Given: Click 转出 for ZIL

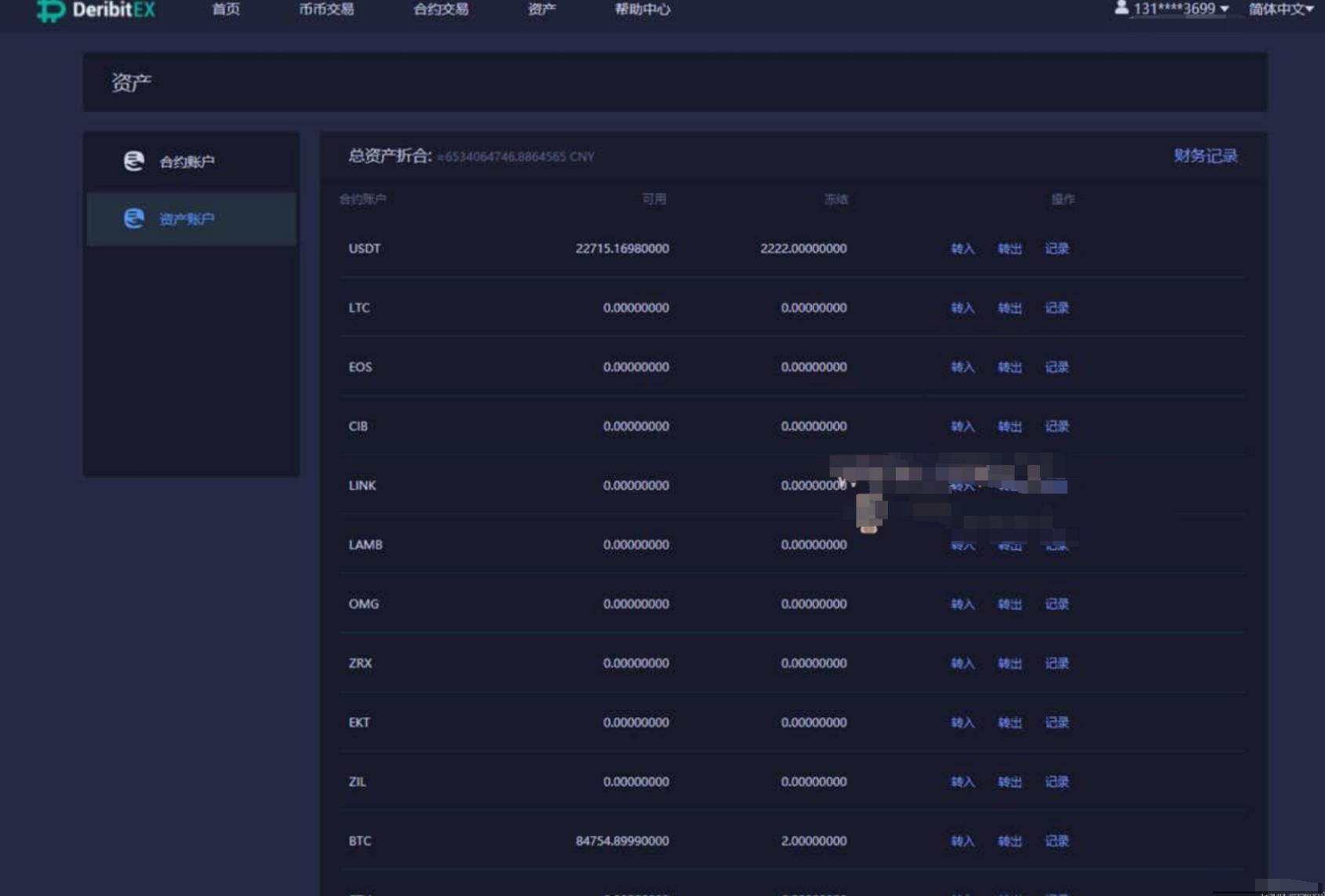Looking at the screenshot, I should click(1010, 781).
